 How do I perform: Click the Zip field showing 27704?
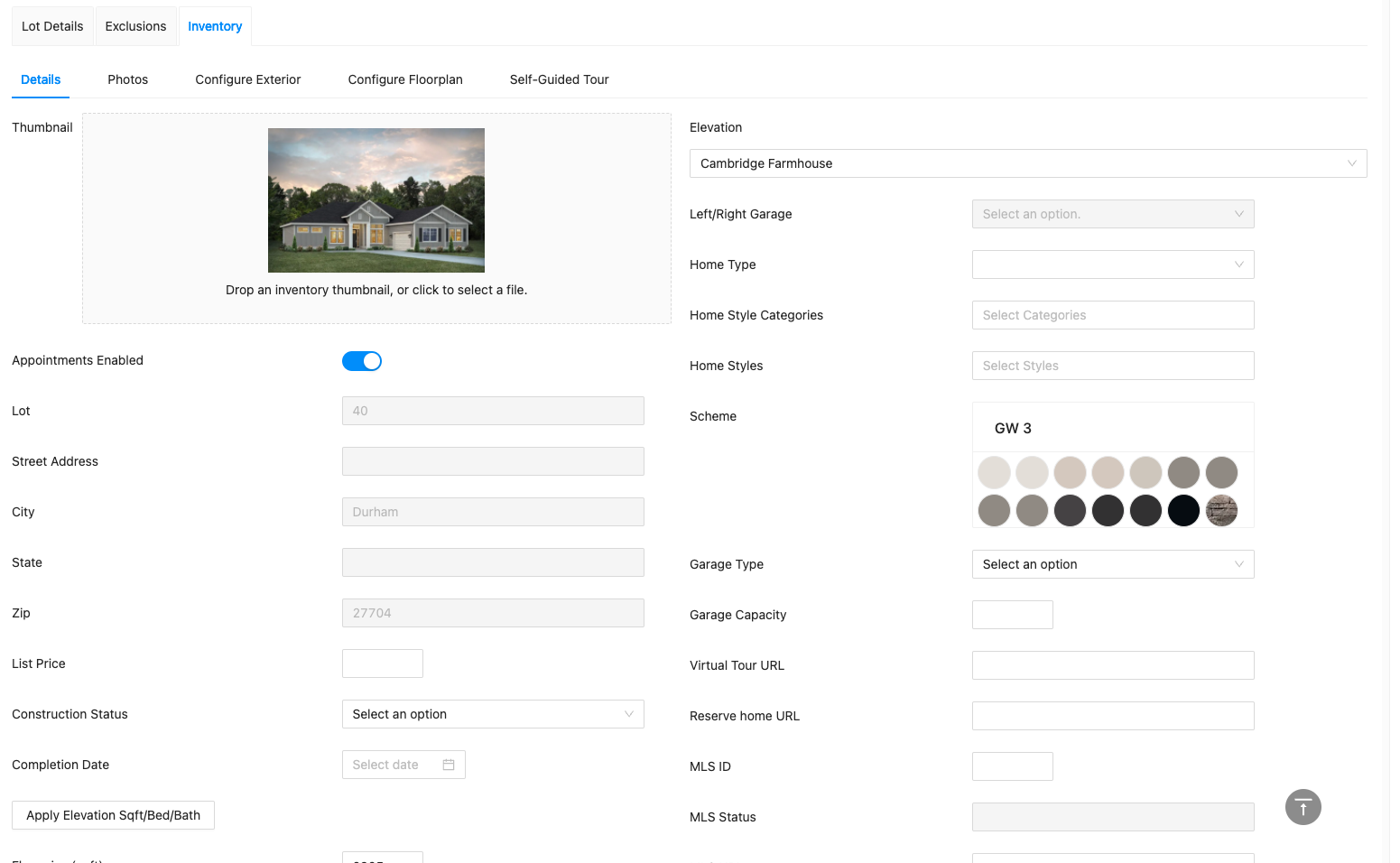click(x=493, y=613)
